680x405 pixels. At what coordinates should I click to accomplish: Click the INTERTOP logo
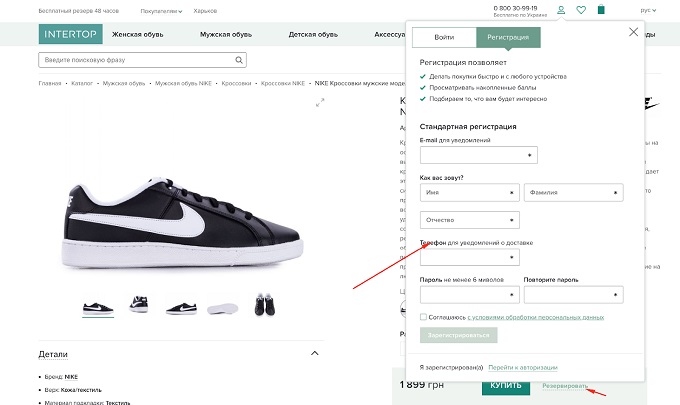70,34
